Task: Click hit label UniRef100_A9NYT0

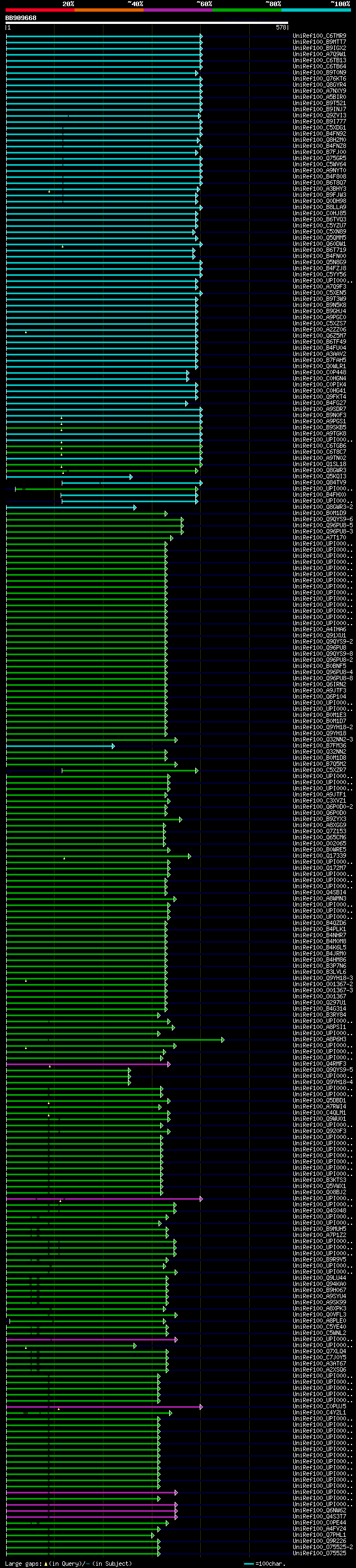Action: pos(319,170)
